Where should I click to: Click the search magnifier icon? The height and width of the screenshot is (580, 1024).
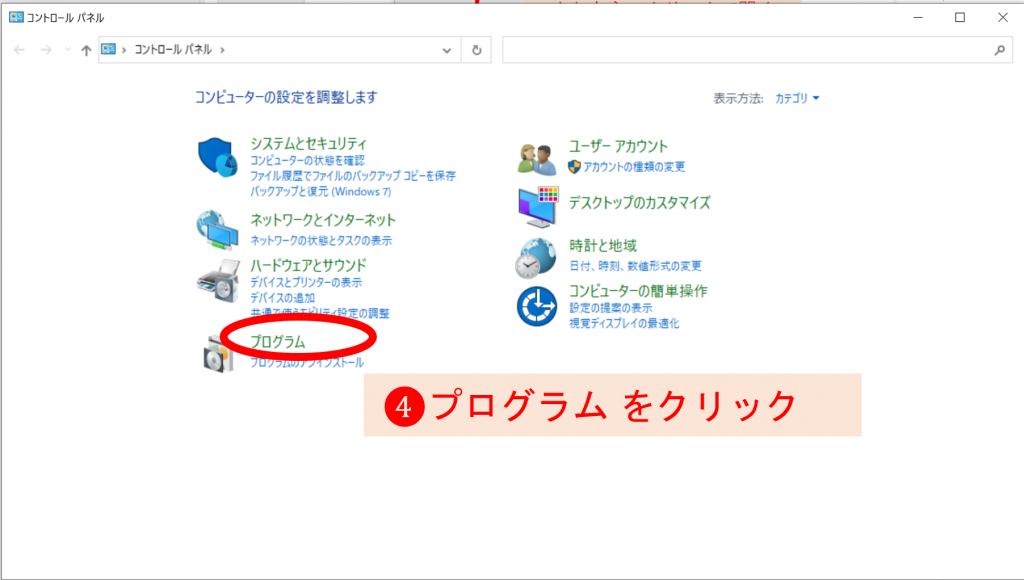(999, 50)
